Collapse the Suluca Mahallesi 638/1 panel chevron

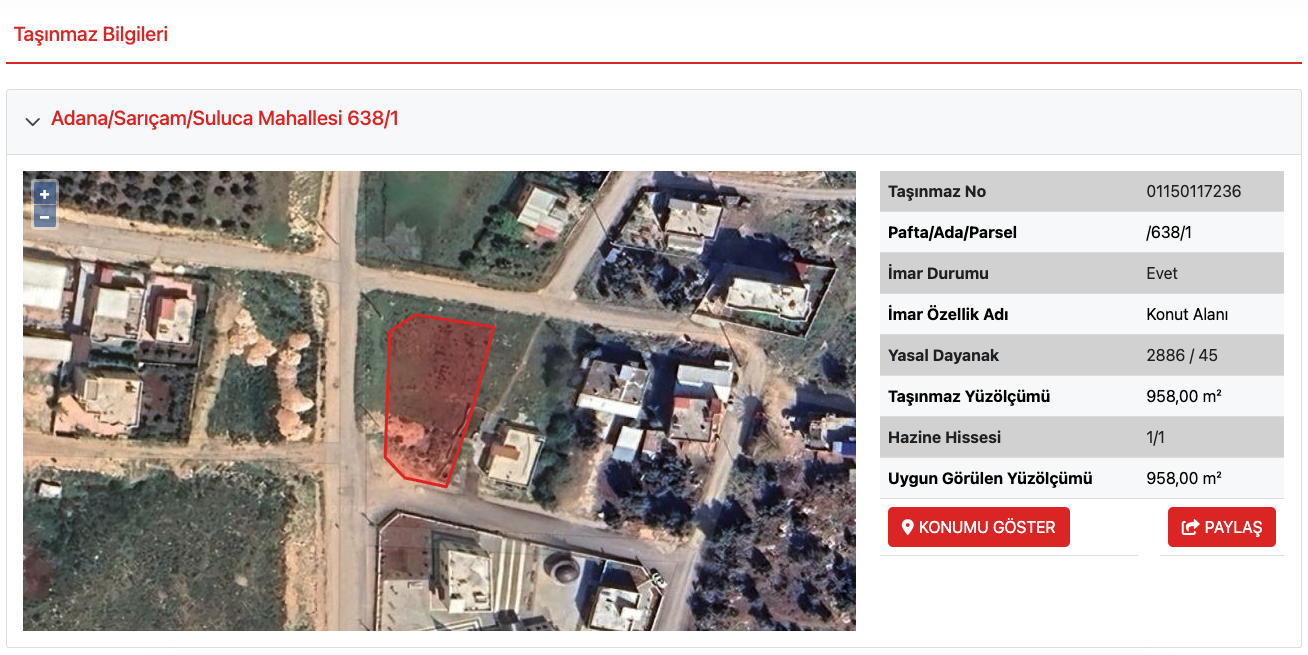(x=32, y=121)
